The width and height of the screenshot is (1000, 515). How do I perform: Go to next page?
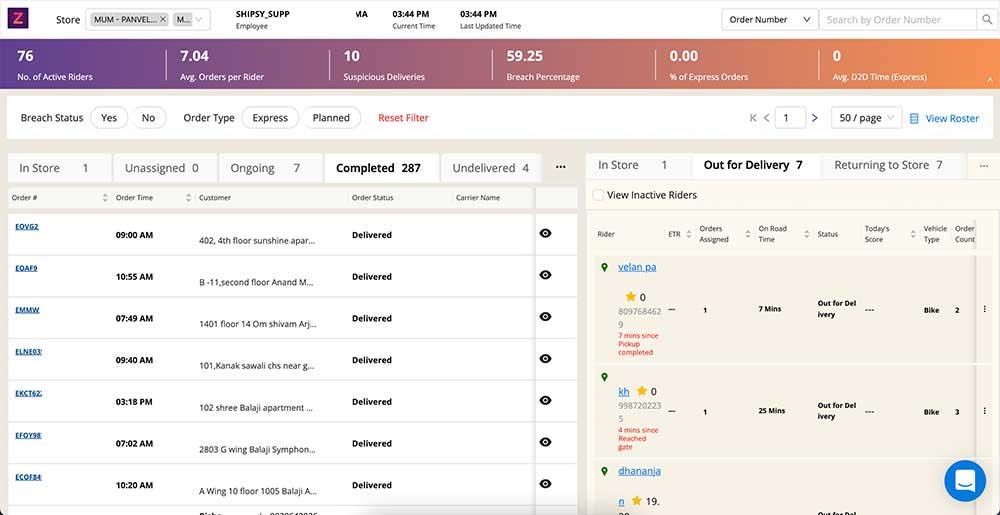coord(814,118)
